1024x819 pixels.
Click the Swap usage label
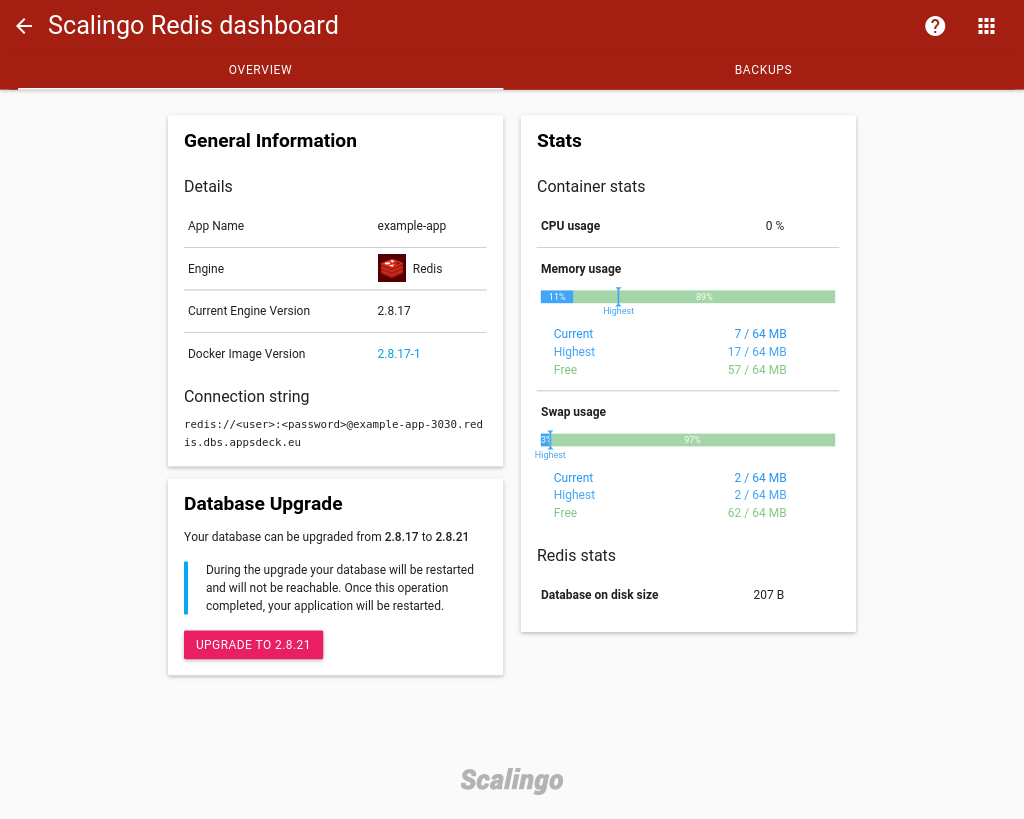click(573, 411)
